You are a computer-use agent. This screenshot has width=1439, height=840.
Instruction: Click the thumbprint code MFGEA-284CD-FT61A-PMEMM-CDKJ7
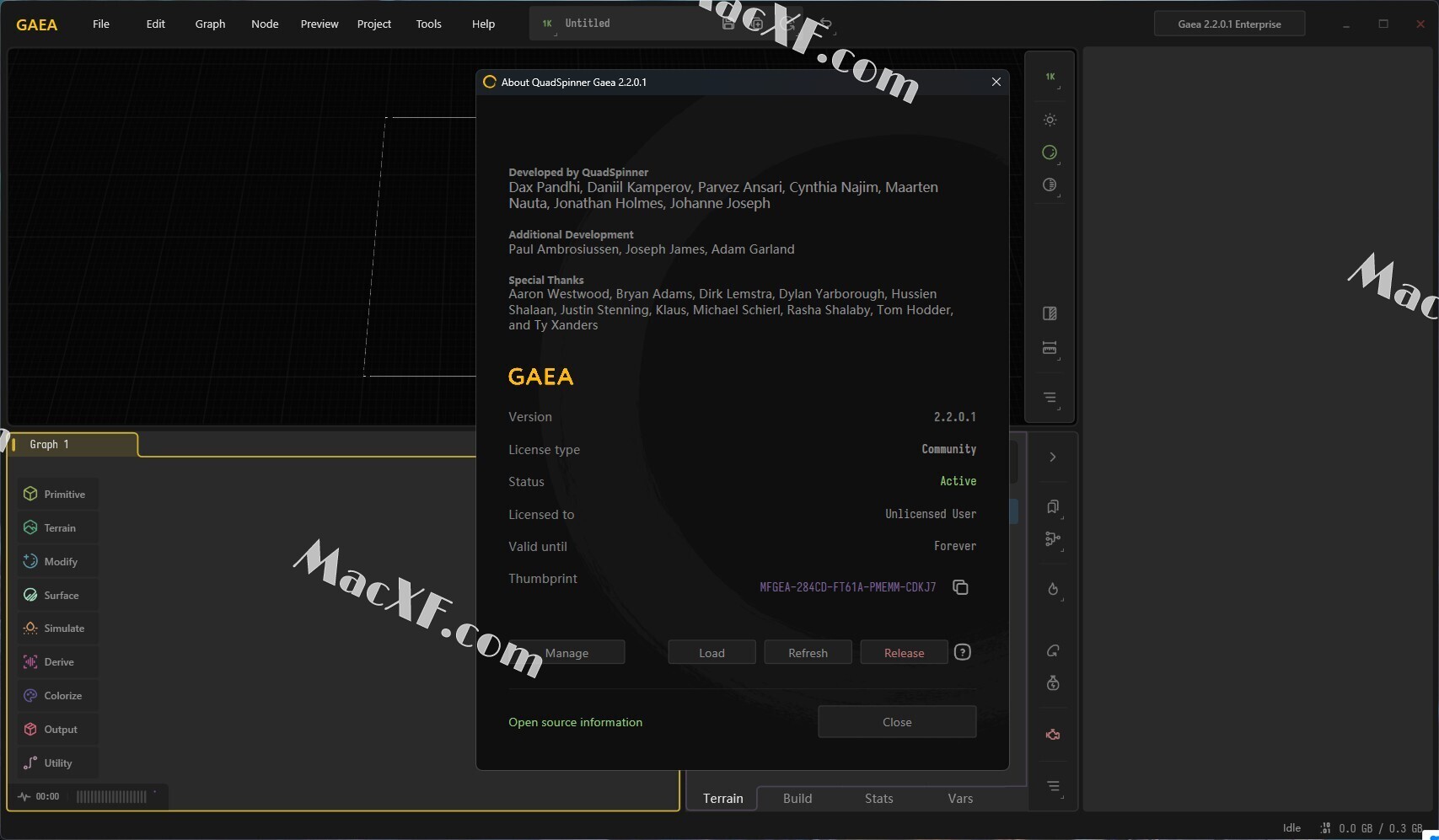[x=847, y=587]
